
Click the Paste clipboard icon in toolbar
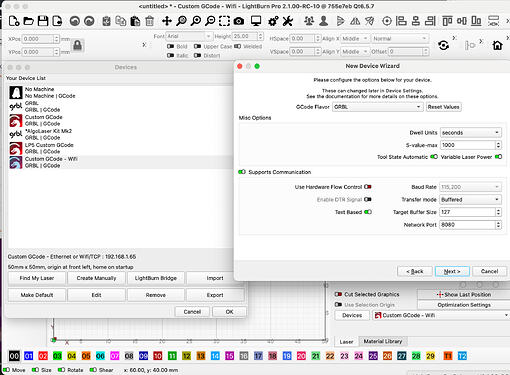135,21
